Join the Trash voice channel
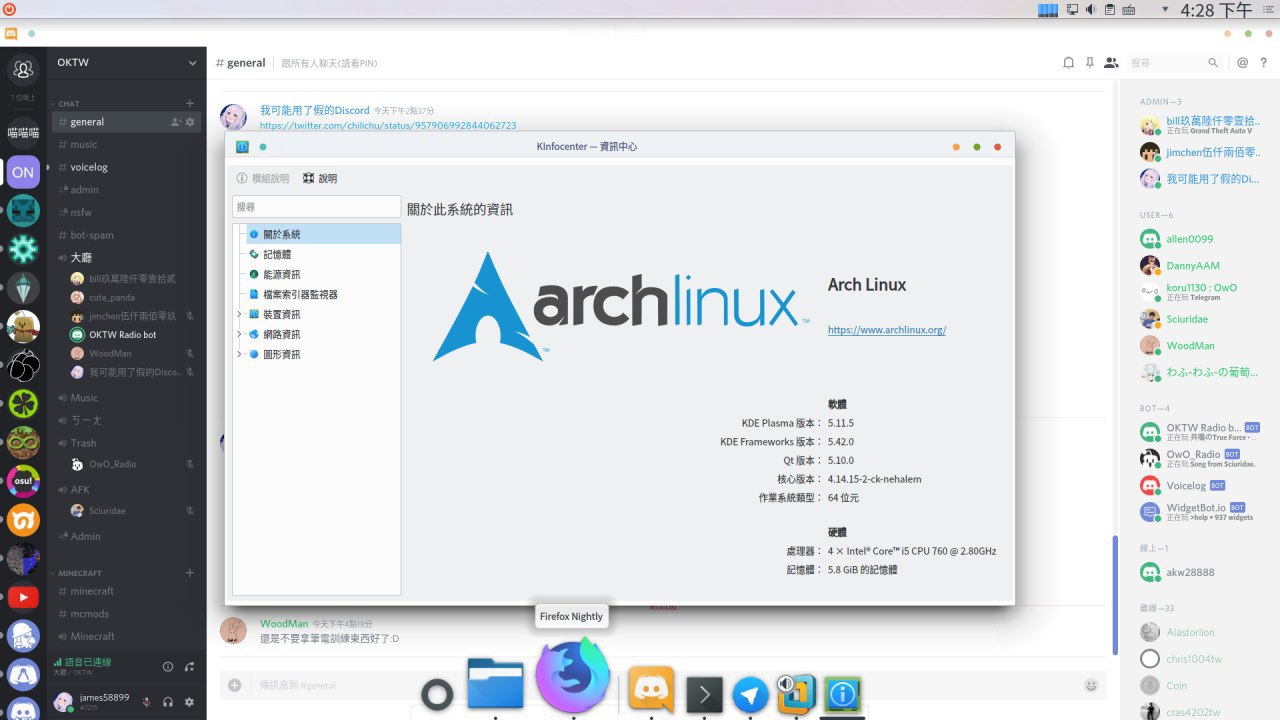Viewport: 1280px width, 720px height. [x=126, y=443]
